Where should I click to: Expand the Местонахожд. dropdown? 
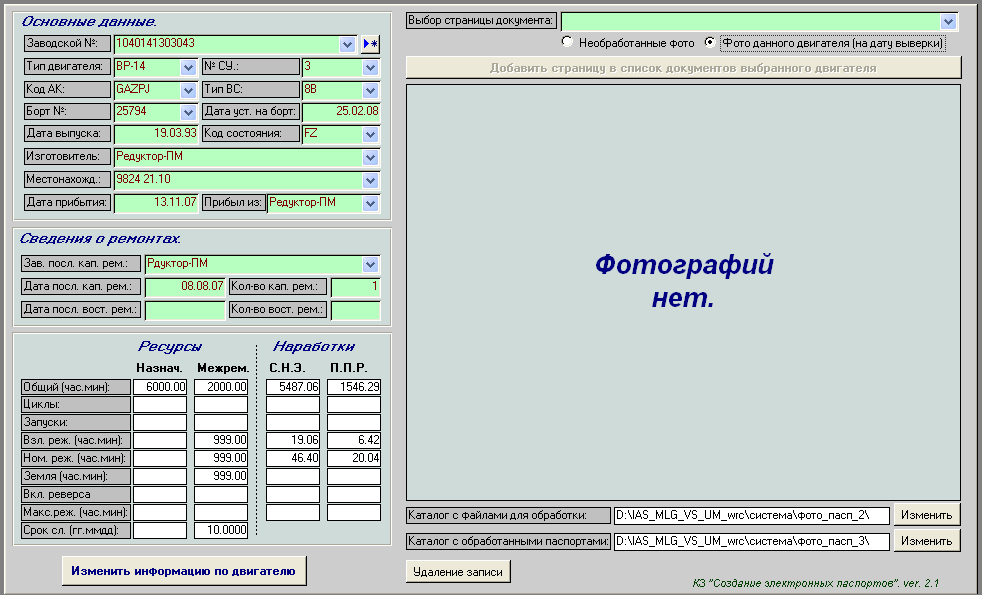point(371,180)
